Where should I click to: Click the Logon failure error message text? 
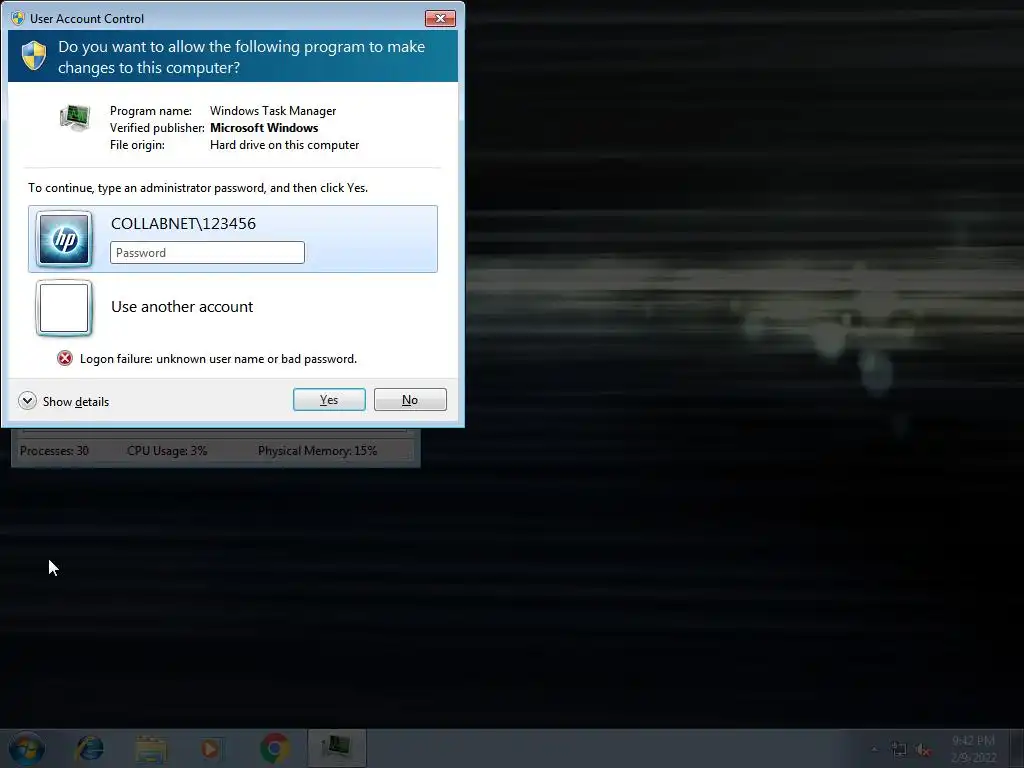tap(218, 359)
